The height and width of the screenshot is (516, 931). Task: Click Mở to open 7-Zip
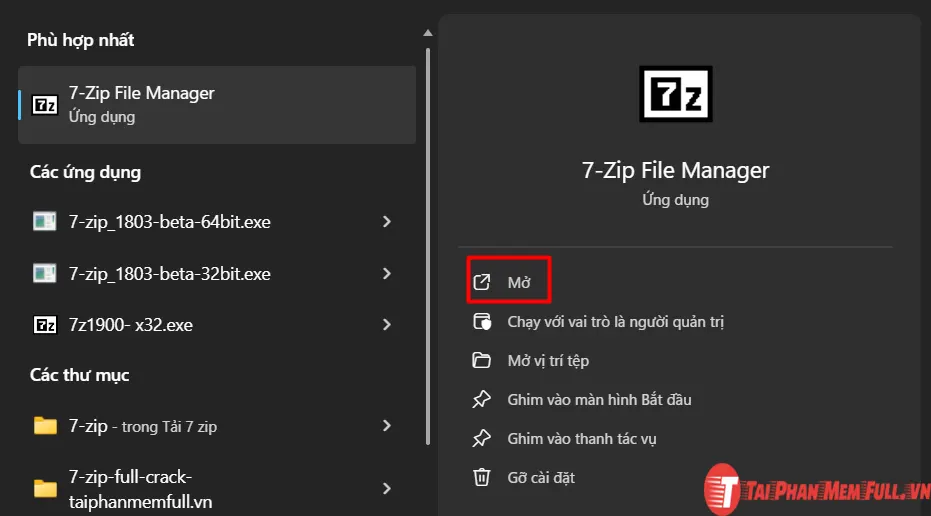(x=509, y=282)
